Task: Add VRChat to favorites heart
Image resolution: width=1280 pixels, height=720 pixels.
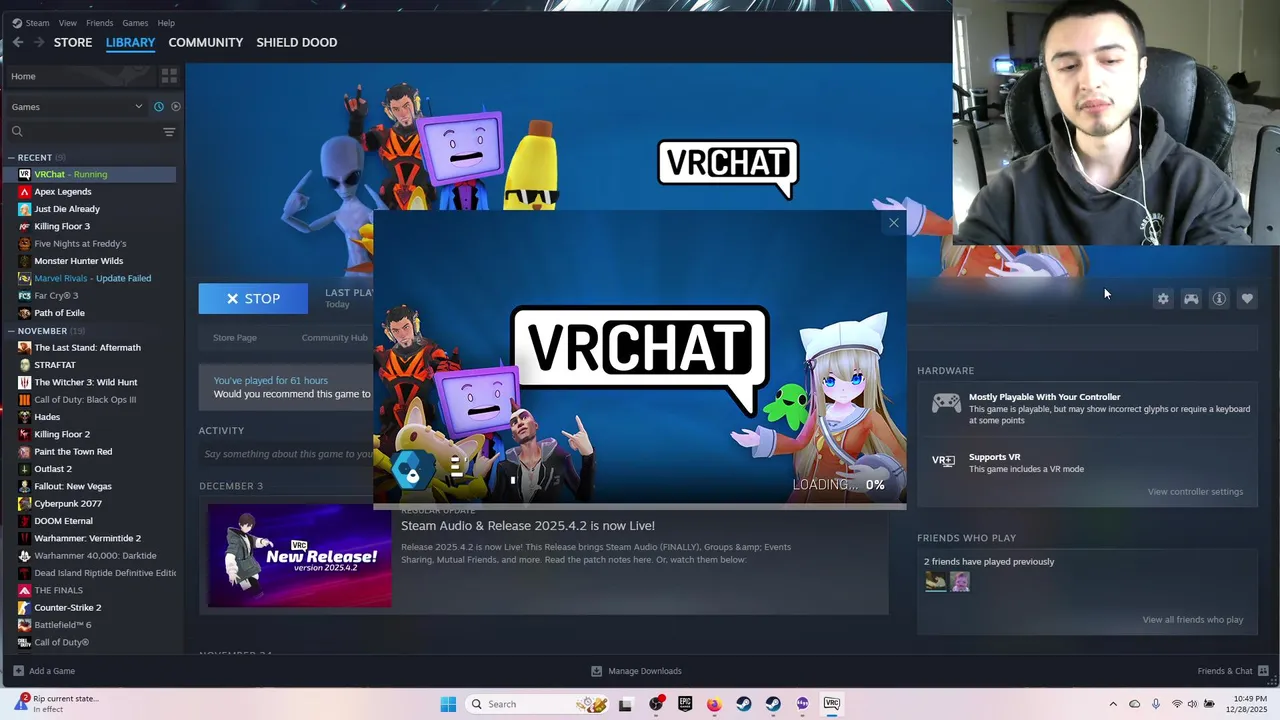Action: point(1247,298)
